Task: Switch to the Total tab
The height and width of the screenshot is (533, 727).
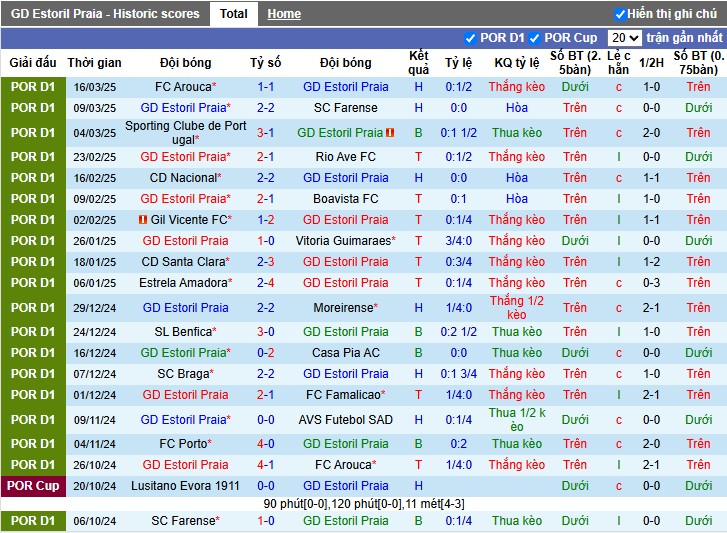Action: (234, 14)
